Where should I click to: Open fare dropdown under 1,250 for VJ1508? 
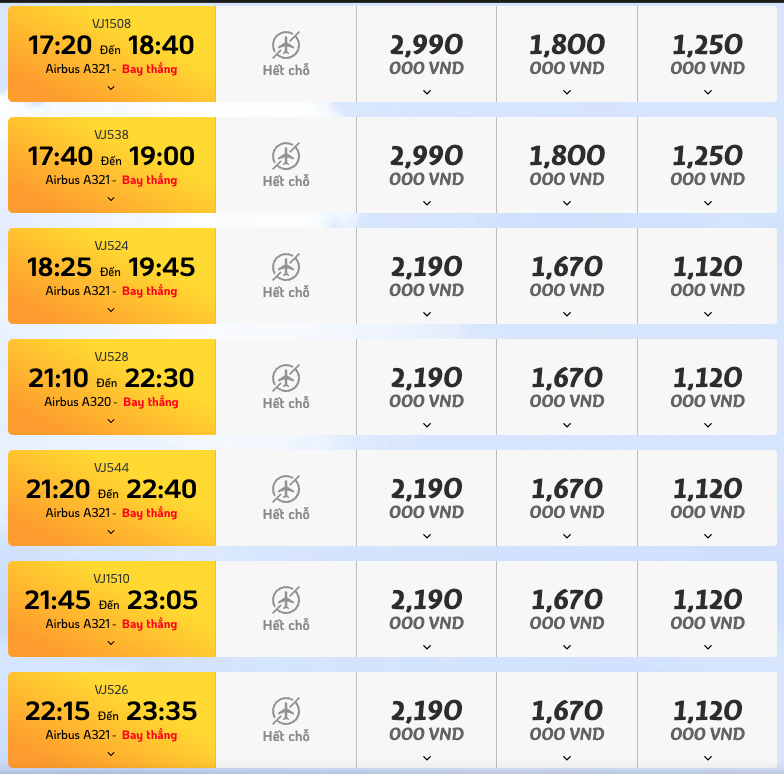(x=708, y=92)
